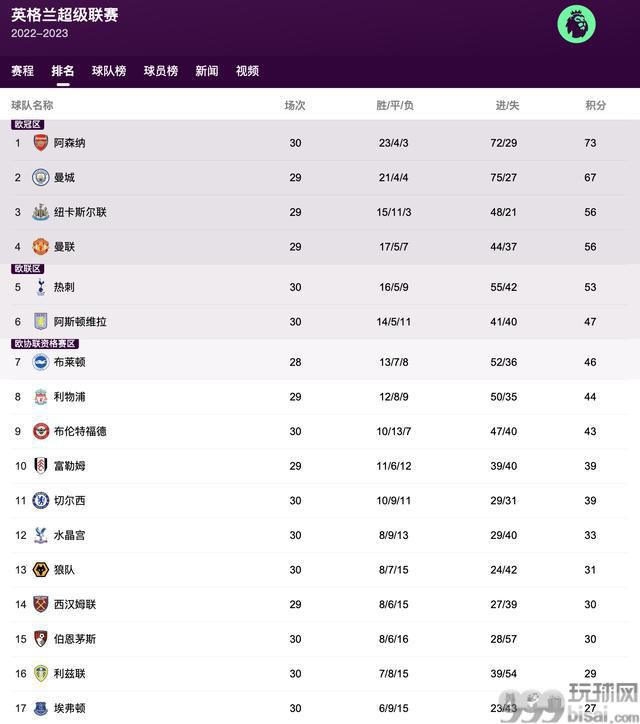Click the Premier League lion logo
This screenshot has width=640, height=724.
click(x=576, y=24)
